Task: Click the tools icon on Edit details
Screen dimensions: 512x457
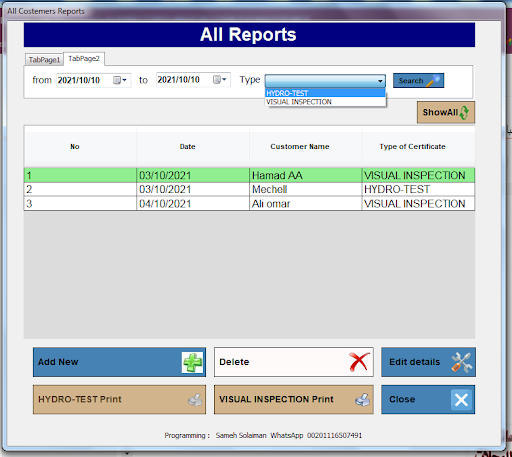Action: coord(462,362)
